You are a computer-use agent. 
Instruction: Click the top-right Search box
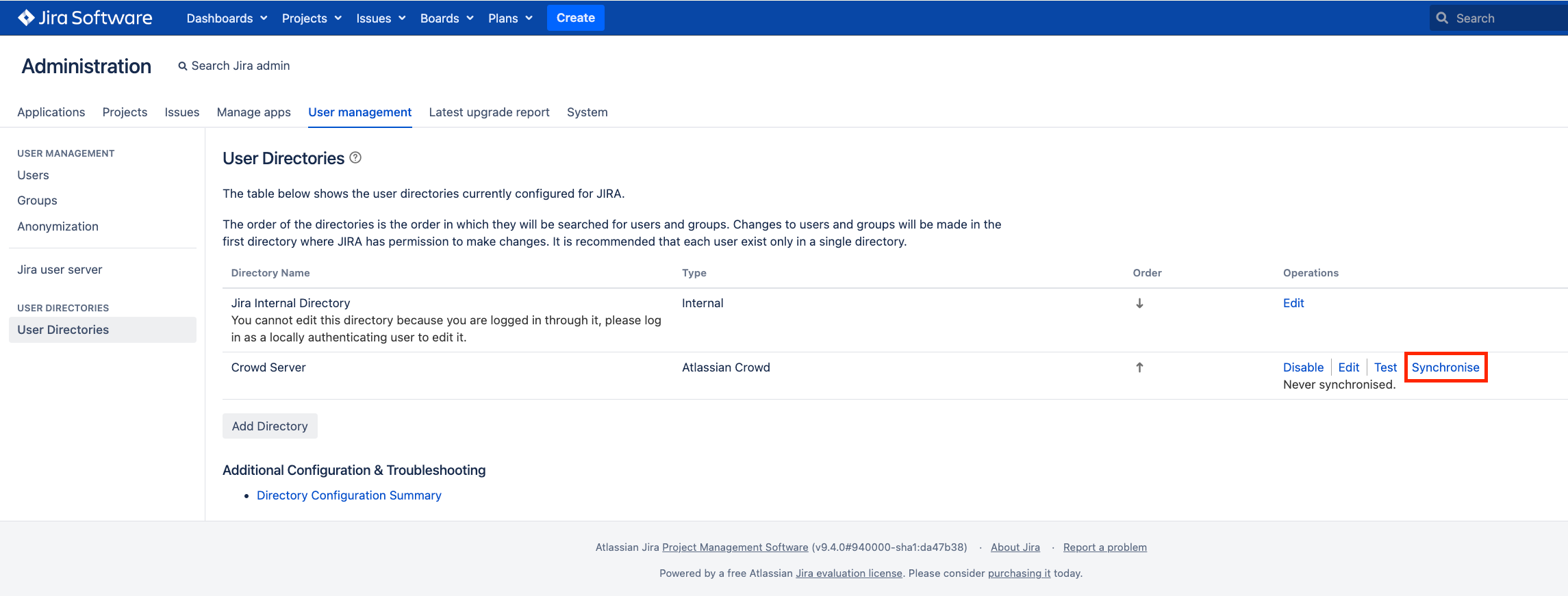pos(1498,18)
